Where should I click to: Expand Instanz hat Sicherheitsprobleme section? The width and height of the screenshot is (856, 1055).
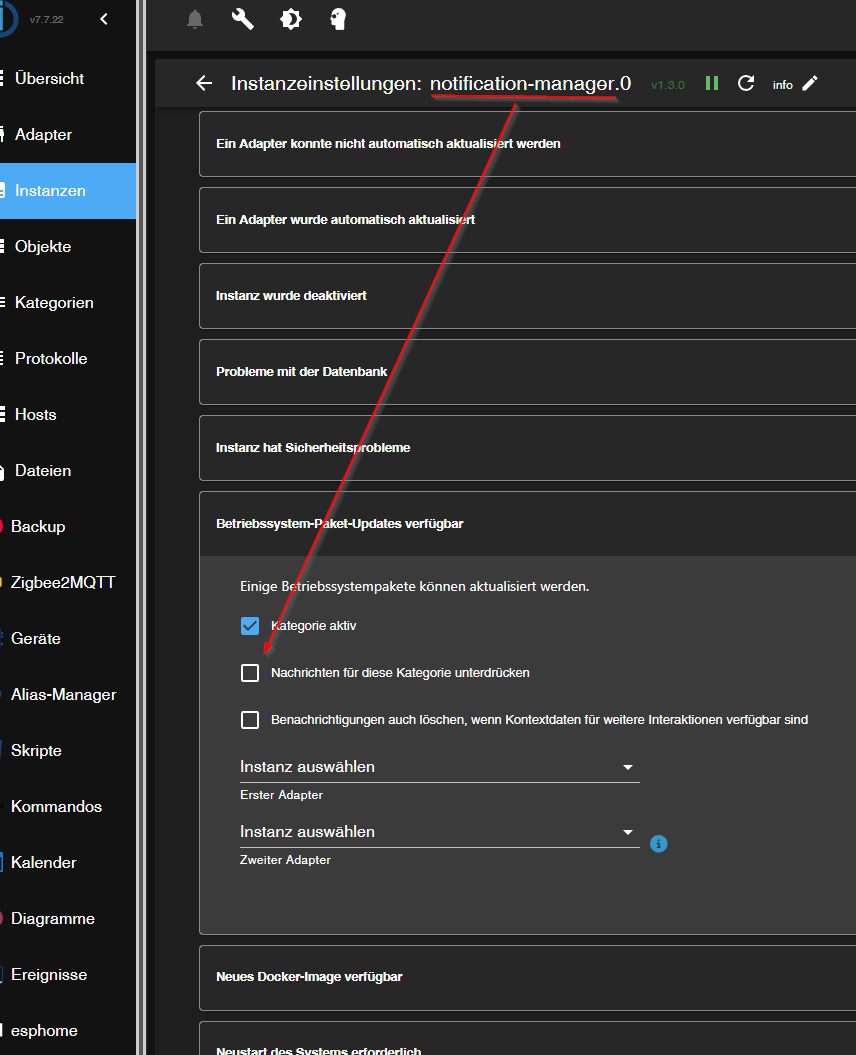click(x=528, y=448)
